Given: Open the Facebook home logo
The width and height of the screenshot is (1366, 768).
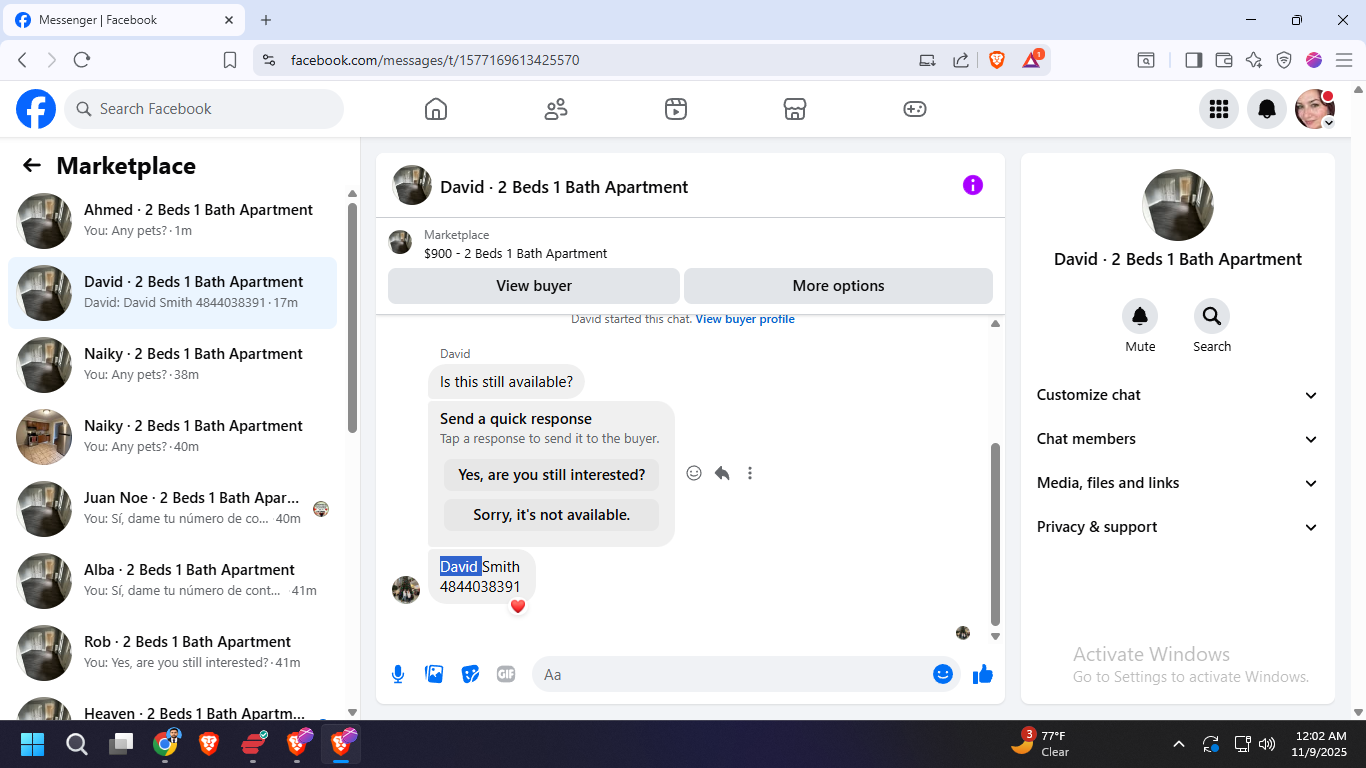Looking at the screenshot, I should pyautogui.click(x=36, y=109).
